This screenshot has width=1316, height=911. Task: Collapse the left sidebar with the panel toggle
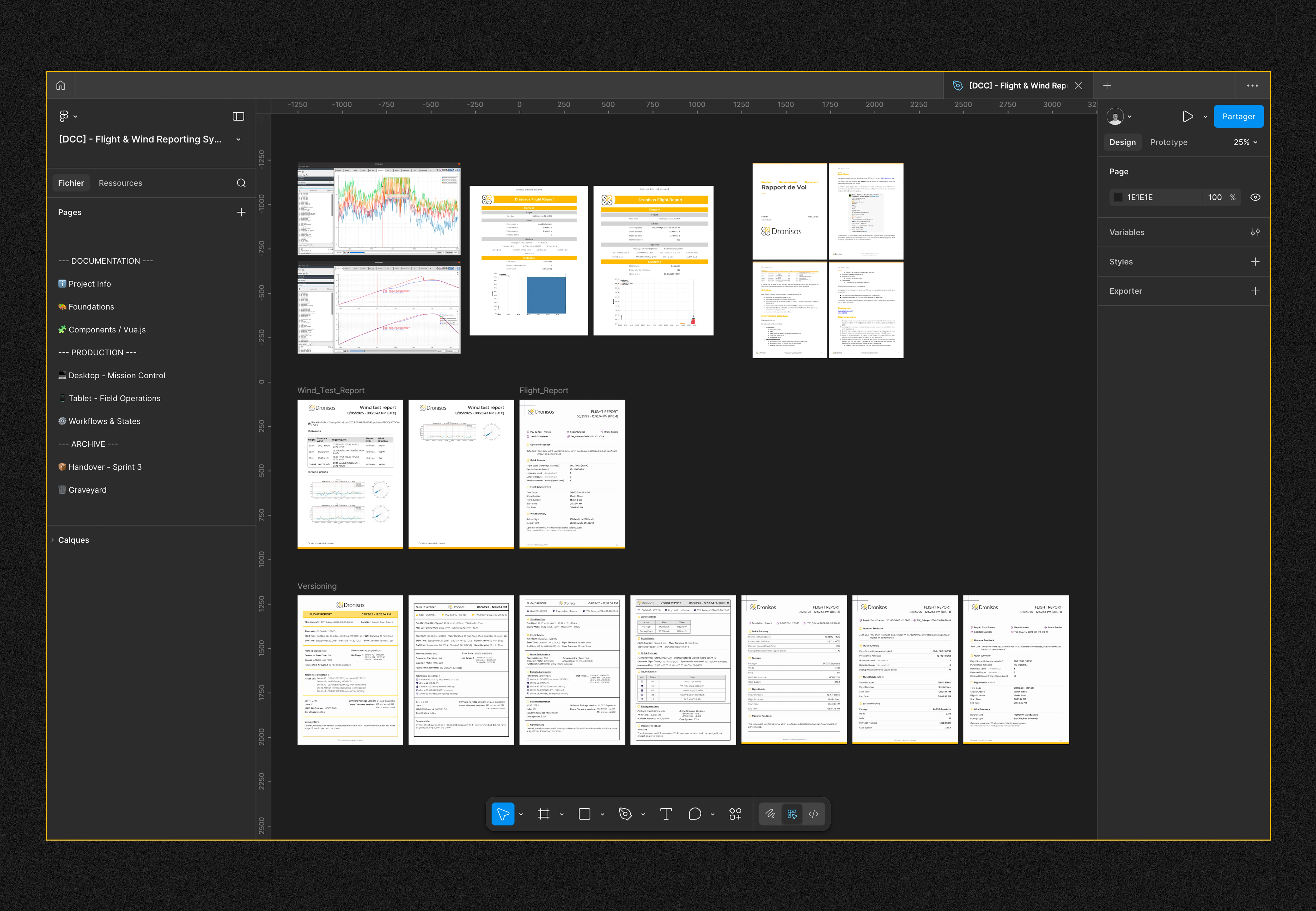[238, 116]
